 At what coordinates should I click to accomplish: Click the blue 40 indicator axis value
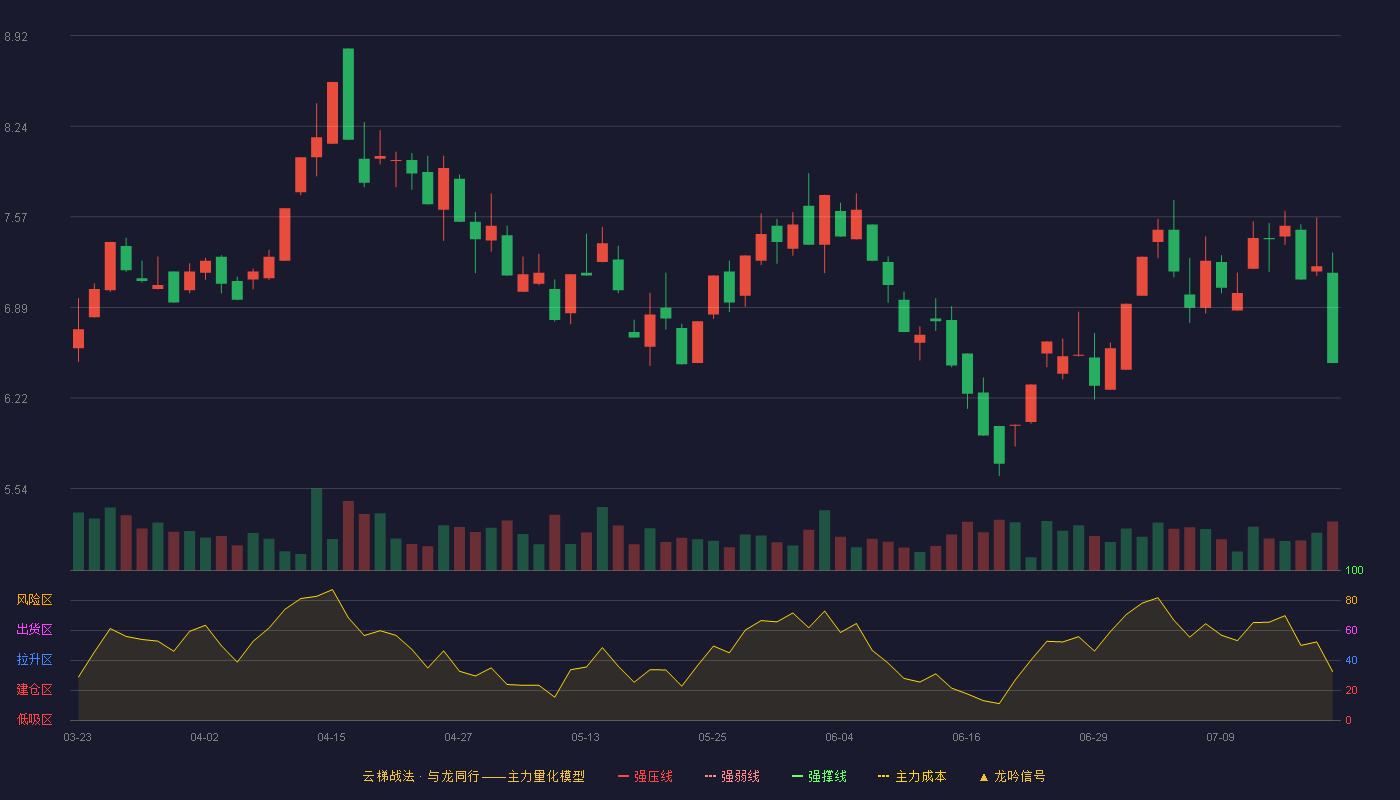pos(1351,661)
